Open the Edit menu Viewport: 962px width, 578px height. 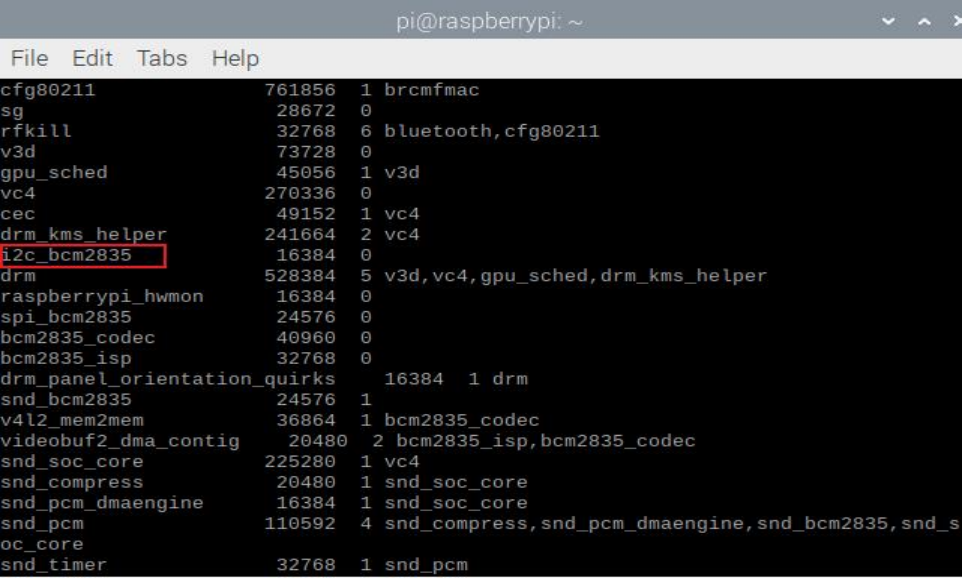pos(92,58)
